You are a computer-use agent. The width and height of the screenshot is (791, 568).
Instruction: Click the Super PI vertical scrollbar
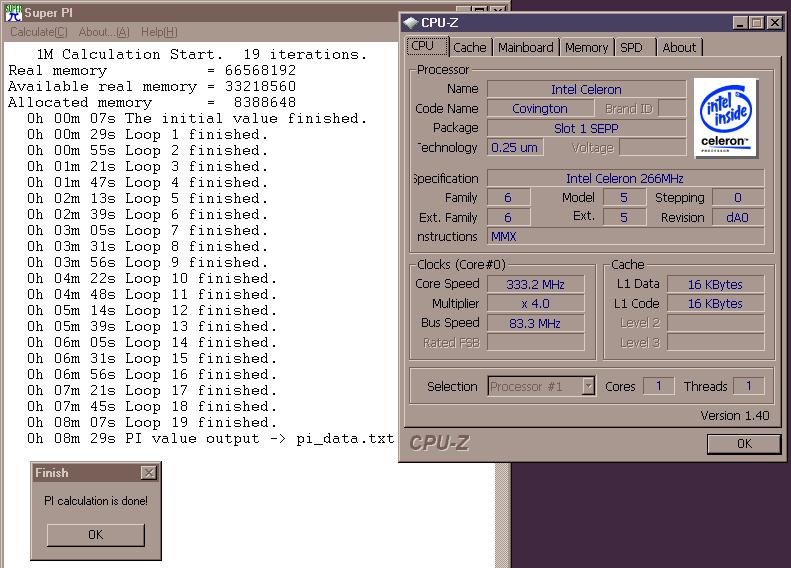pyautogui.click(x=502, y=515)
